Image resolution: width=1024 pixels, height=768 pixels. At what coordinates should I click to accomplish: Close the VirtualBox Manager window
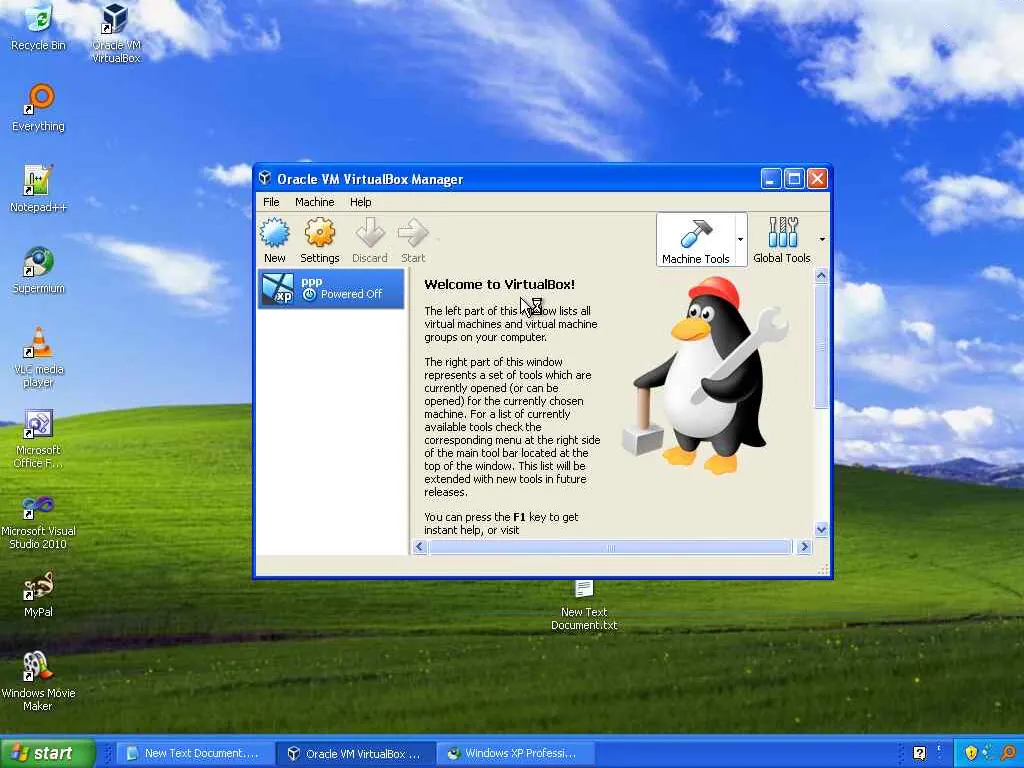[818, 178]
